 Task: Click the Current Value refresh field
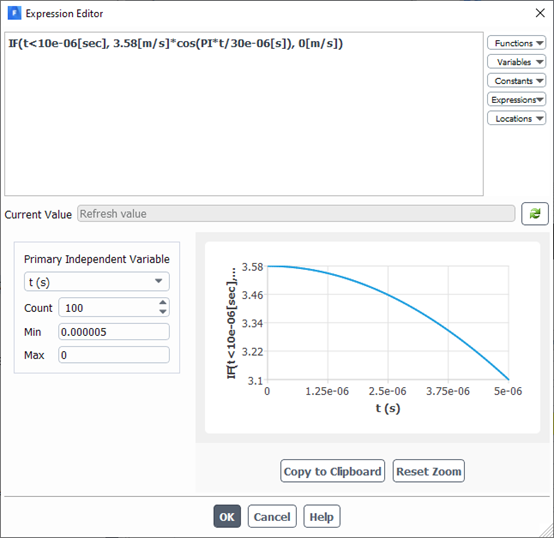coord(296,214)
